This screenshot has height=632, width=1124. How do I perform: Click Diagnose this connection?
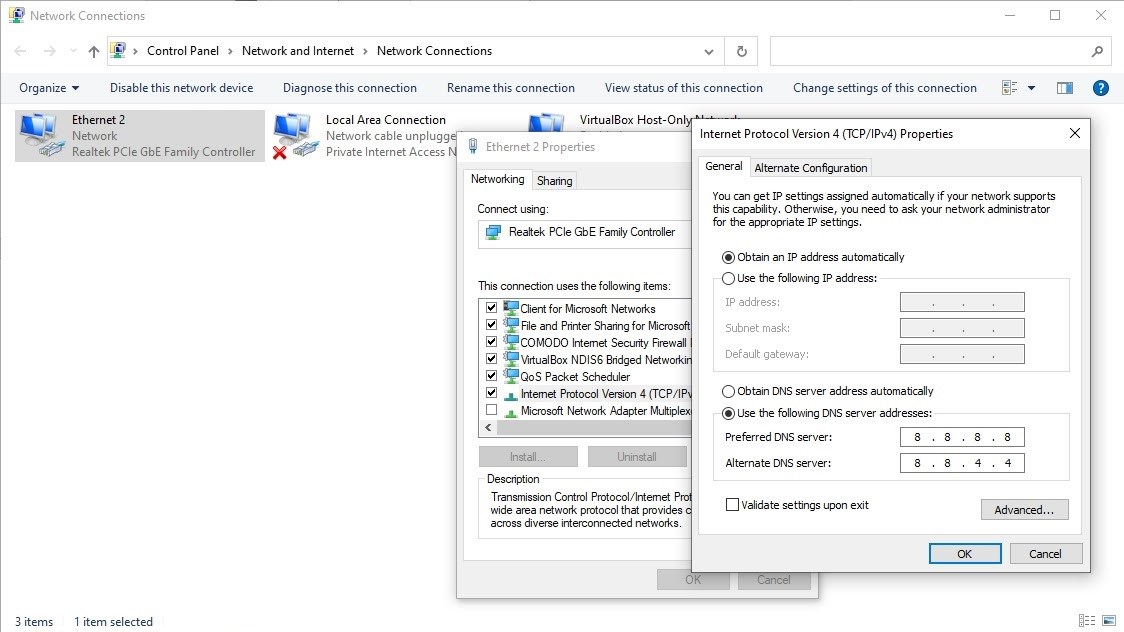coord(350,87)
